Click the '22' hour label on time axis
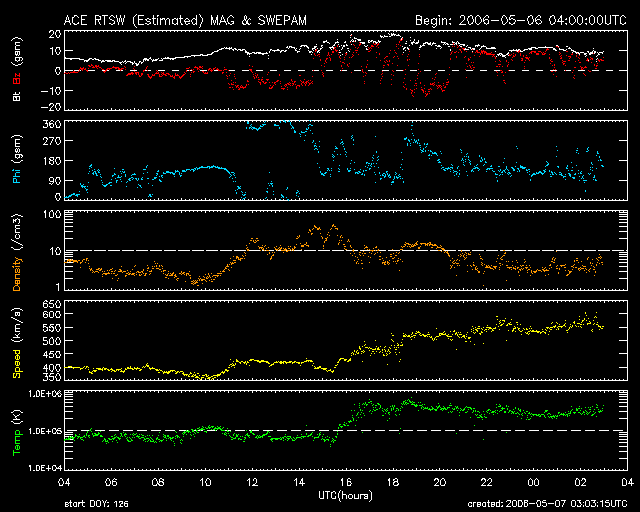 pyautogui.click(x=487, y=483)
